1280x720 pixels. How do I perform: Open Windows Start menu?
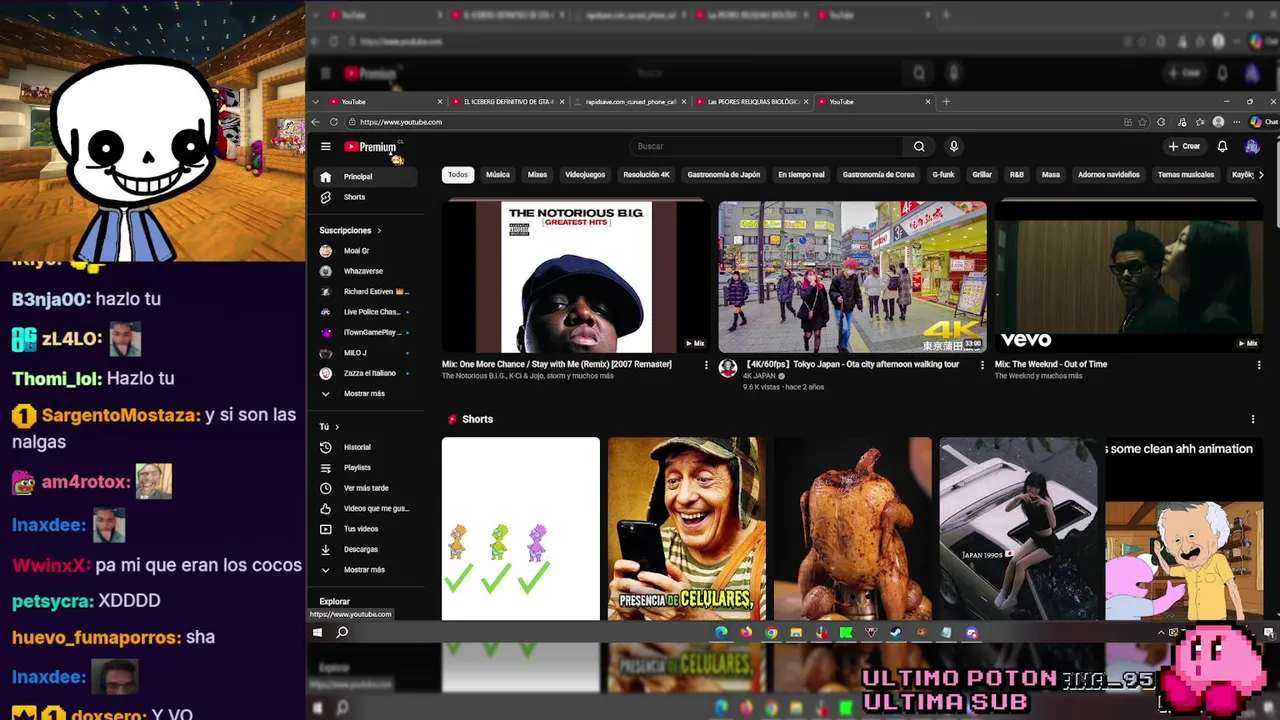coord(317,632)
